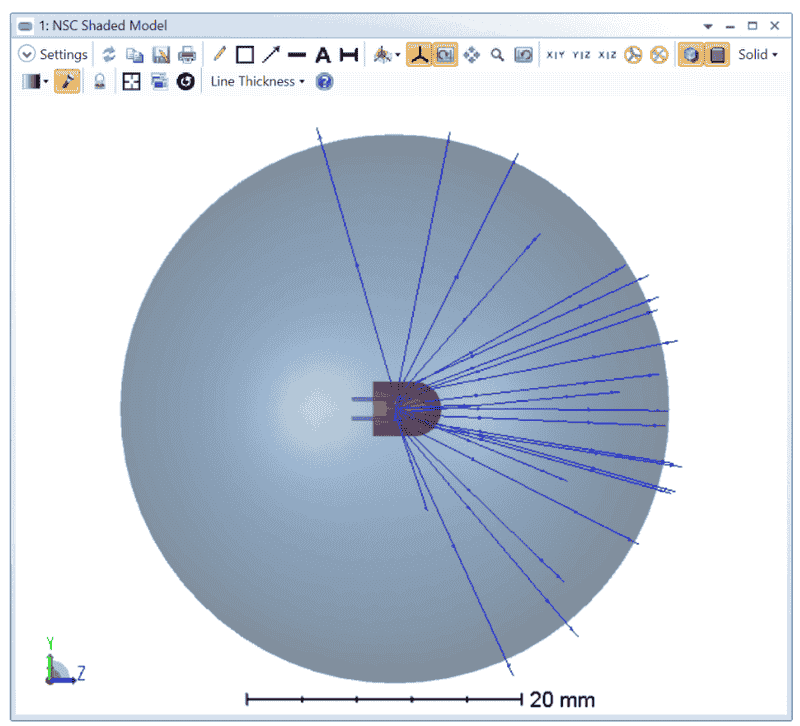Image resolution: width=800 pixels, height=726 pixels.
Task: Select the rectangle annotation tool
Action: pos(245,55)
